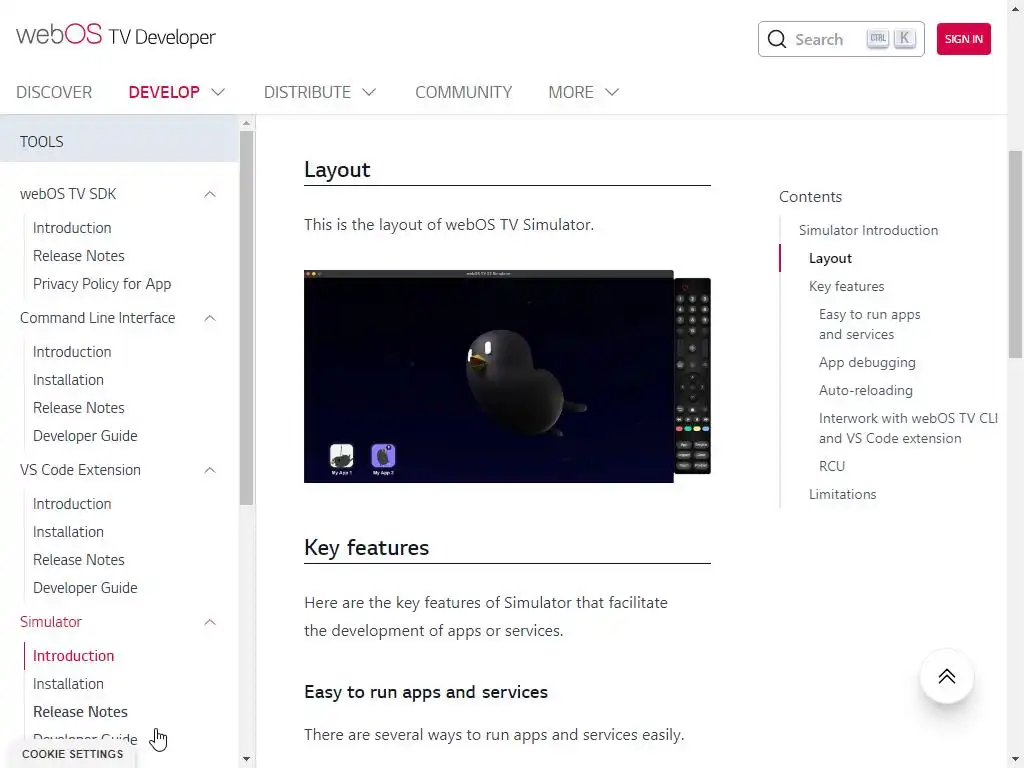Open the DISCOVER menu item
Screen dimensions: 1024x768
tap(54, 92)
